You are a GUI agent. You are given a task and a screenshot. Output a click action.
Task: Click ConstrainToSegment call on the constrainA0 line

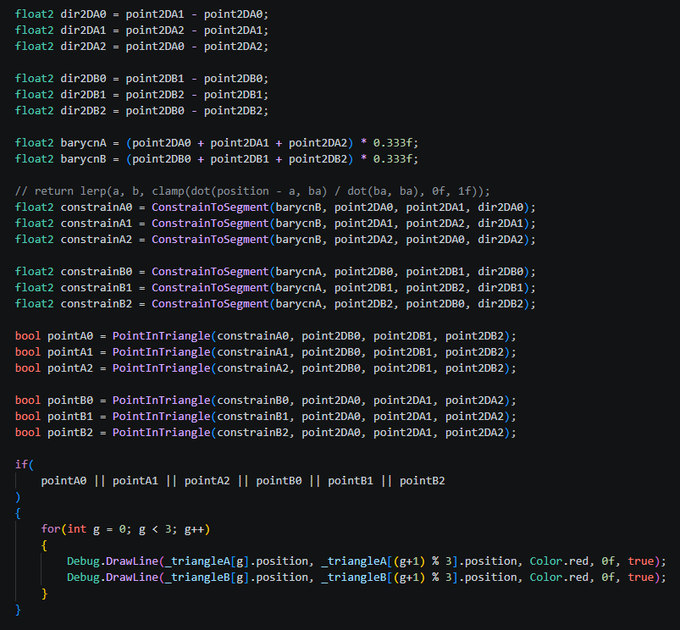pyautogui.click(x=210, y=208)
